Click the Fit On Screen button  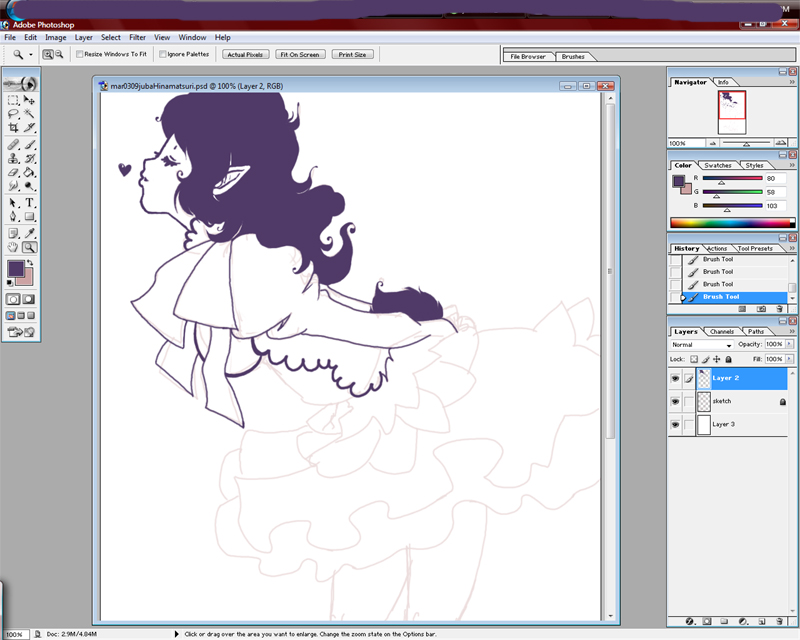pos(300,55)
